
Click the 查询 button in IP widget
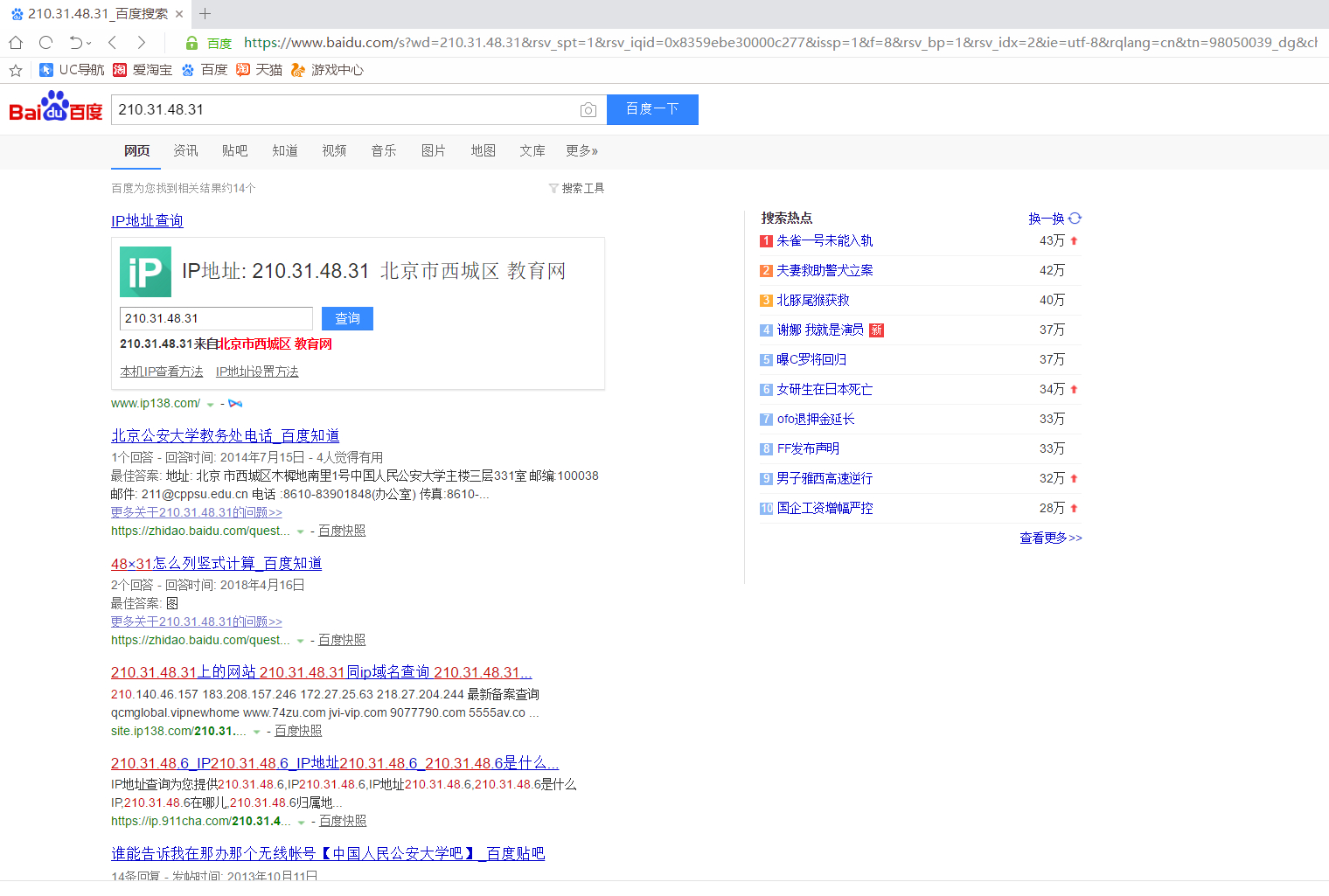(347, 318)
